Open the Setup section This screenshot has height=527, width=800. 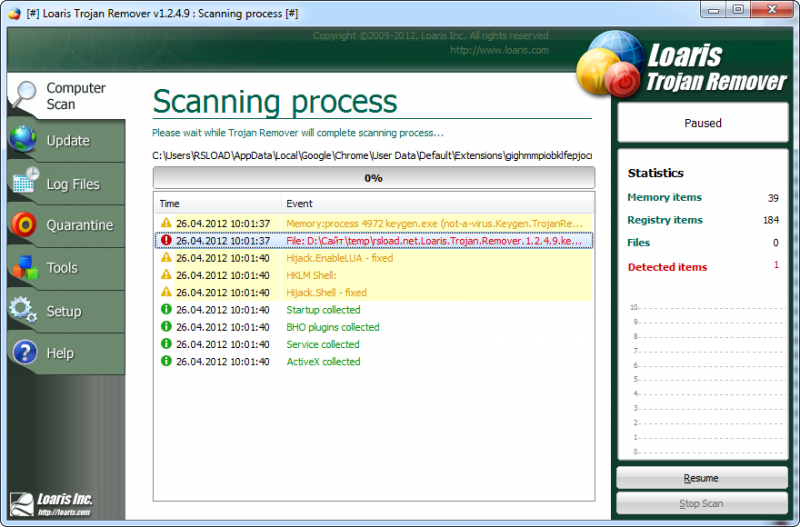click(66, 311)
